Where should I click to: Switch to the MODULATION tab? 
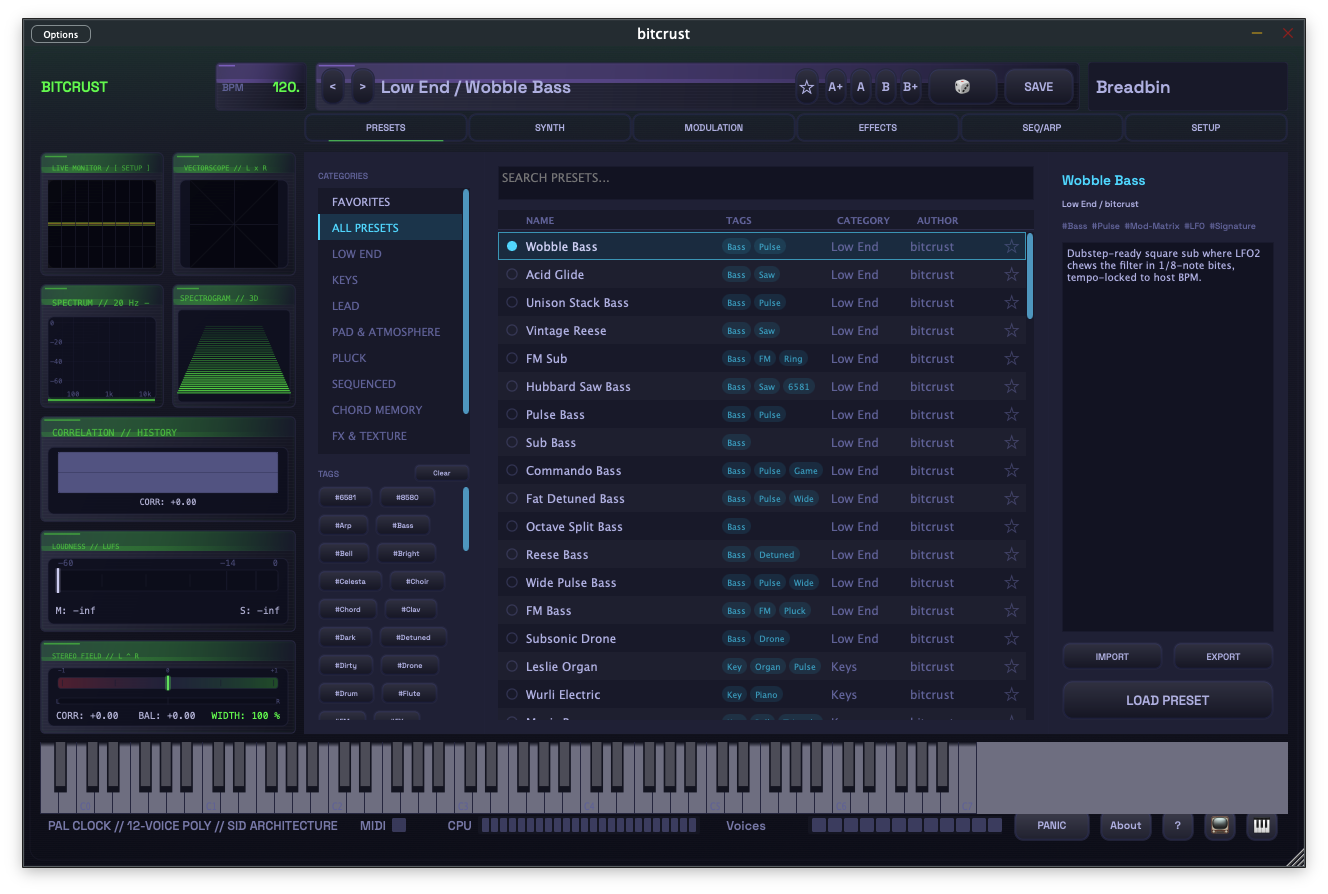(712, 127)
